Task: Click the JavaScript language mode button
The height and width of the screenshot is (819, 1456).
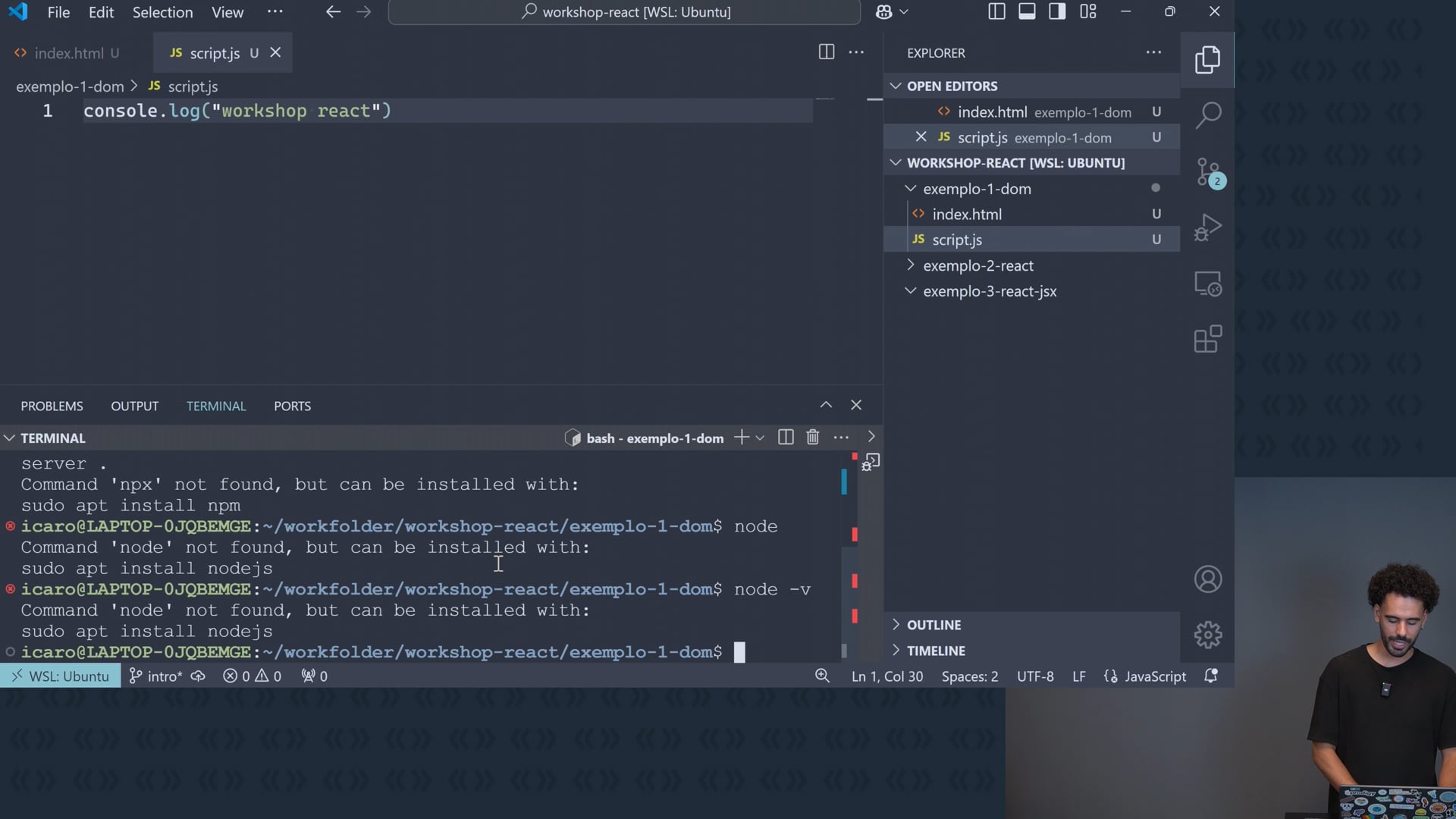Action: [1154, 676]
